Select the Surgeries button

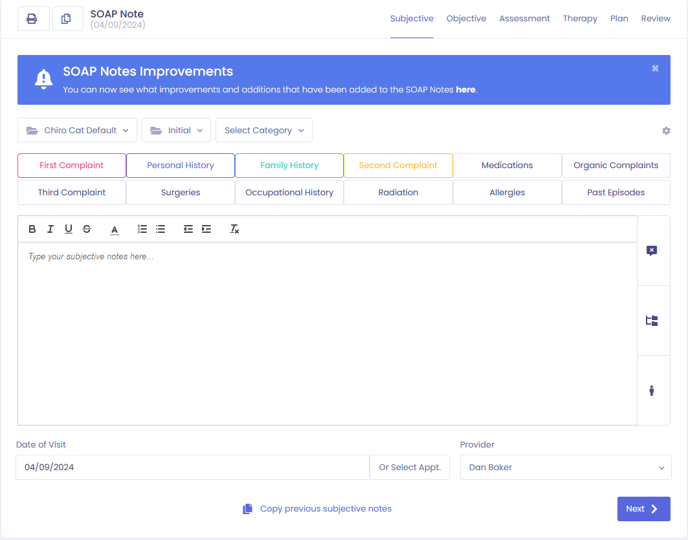180,193
